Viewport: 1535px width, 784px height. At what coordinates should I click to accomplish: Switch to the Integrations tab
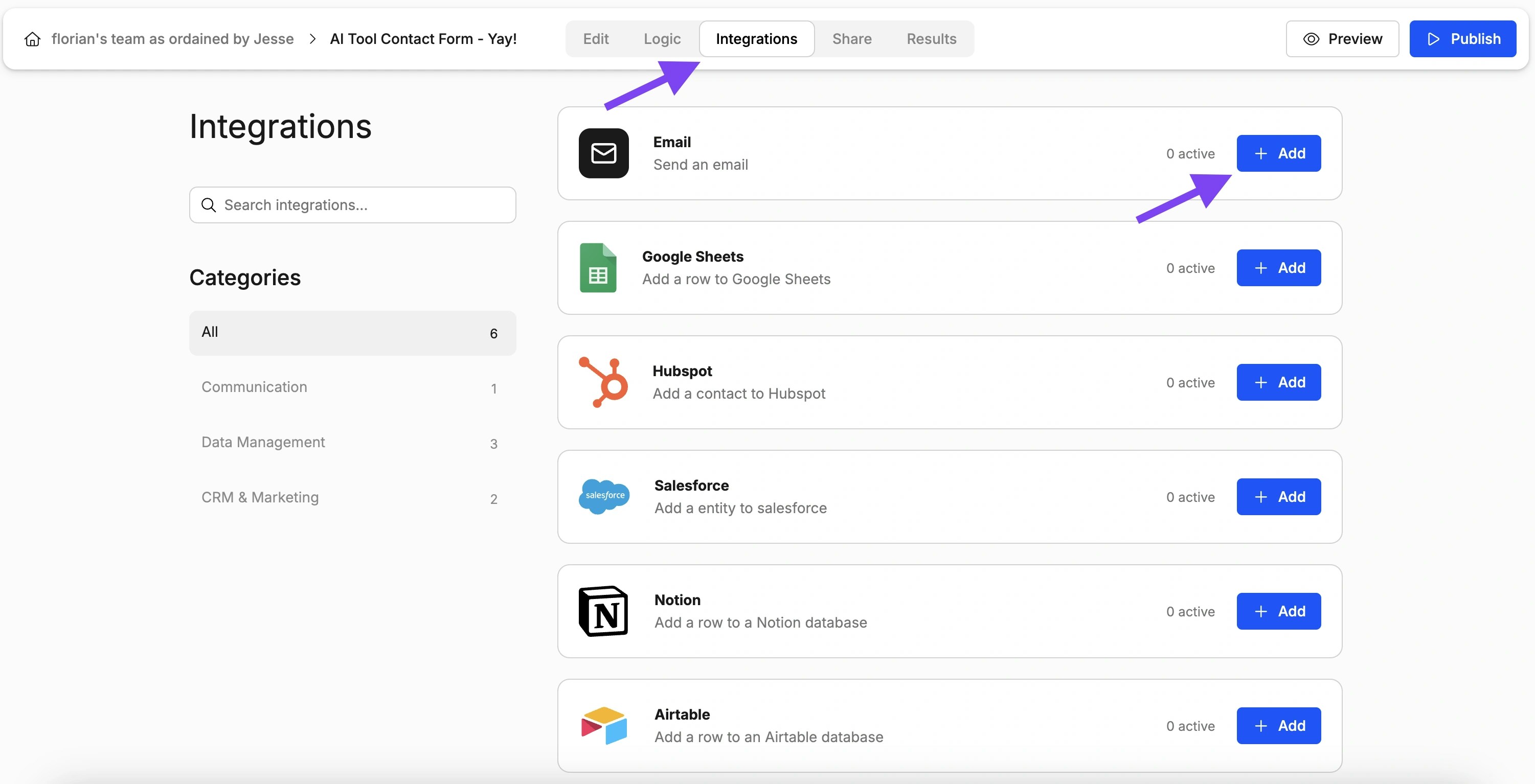[x=757, y=38]
